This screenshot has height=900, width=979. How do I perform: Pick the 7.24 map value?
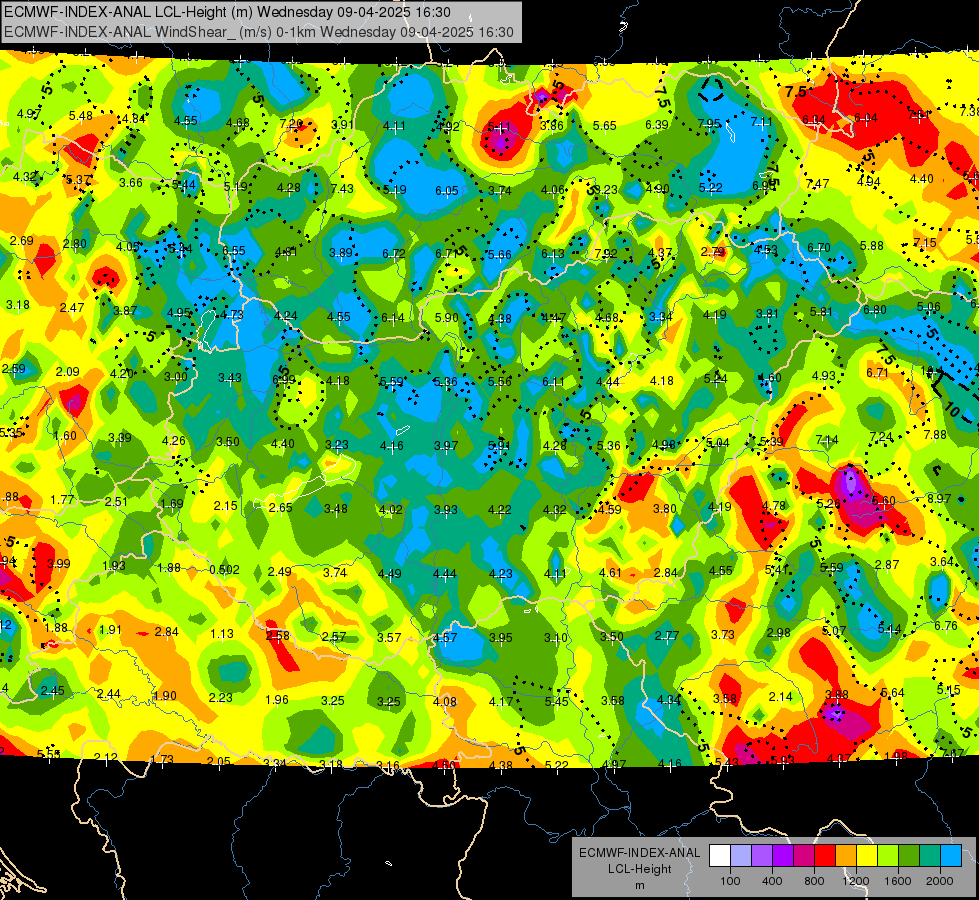point(880,437)
